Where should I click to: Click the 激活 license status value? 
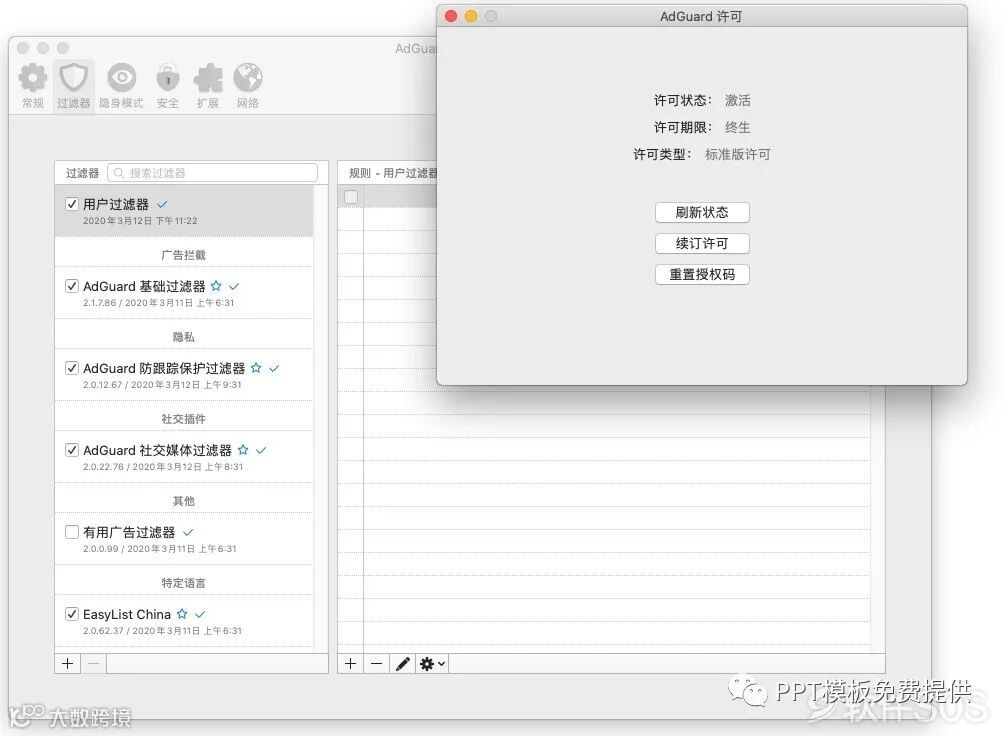click(x=738, y=101)
